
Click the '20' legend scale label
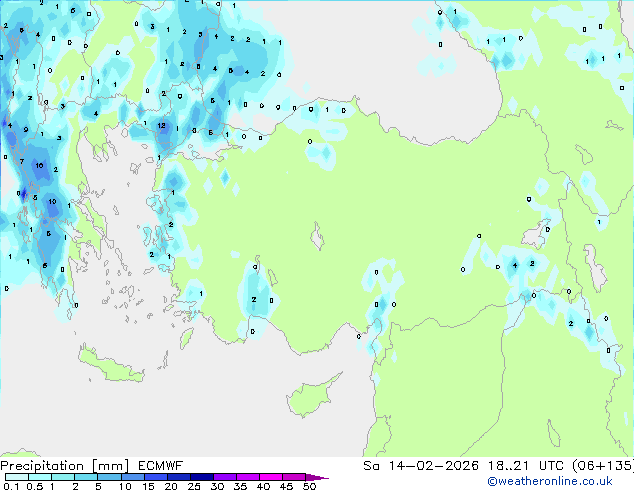(171, 486)
